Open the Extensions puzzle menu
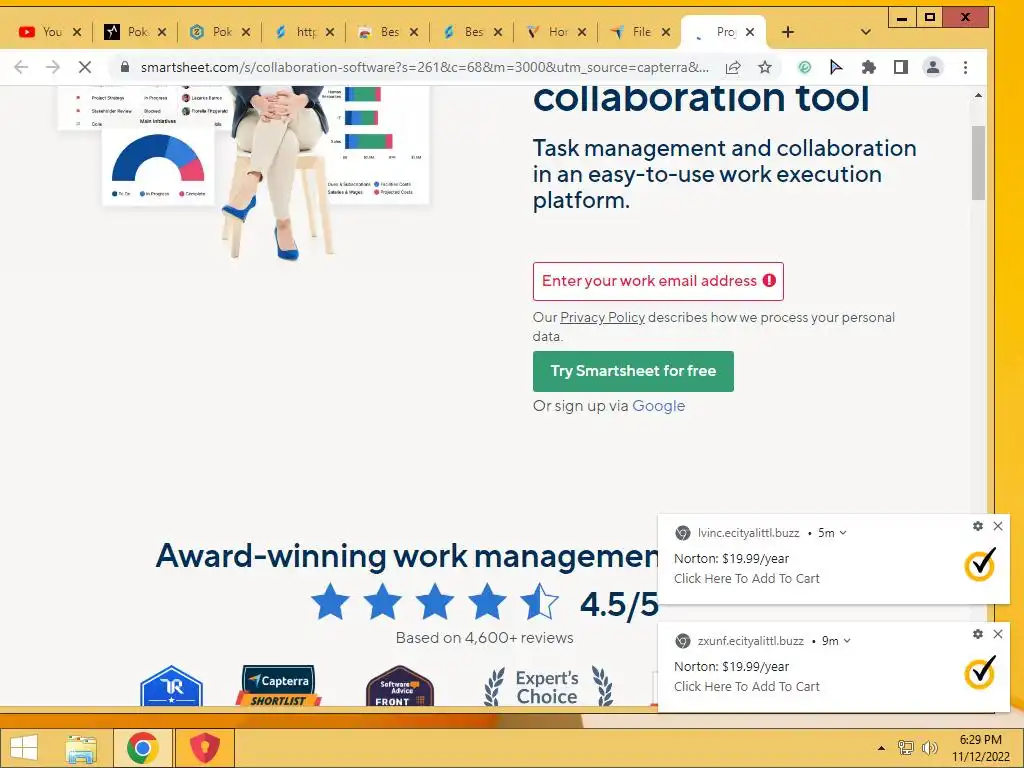This screenshot has width=1024, height=768. [x=869, y=67]
